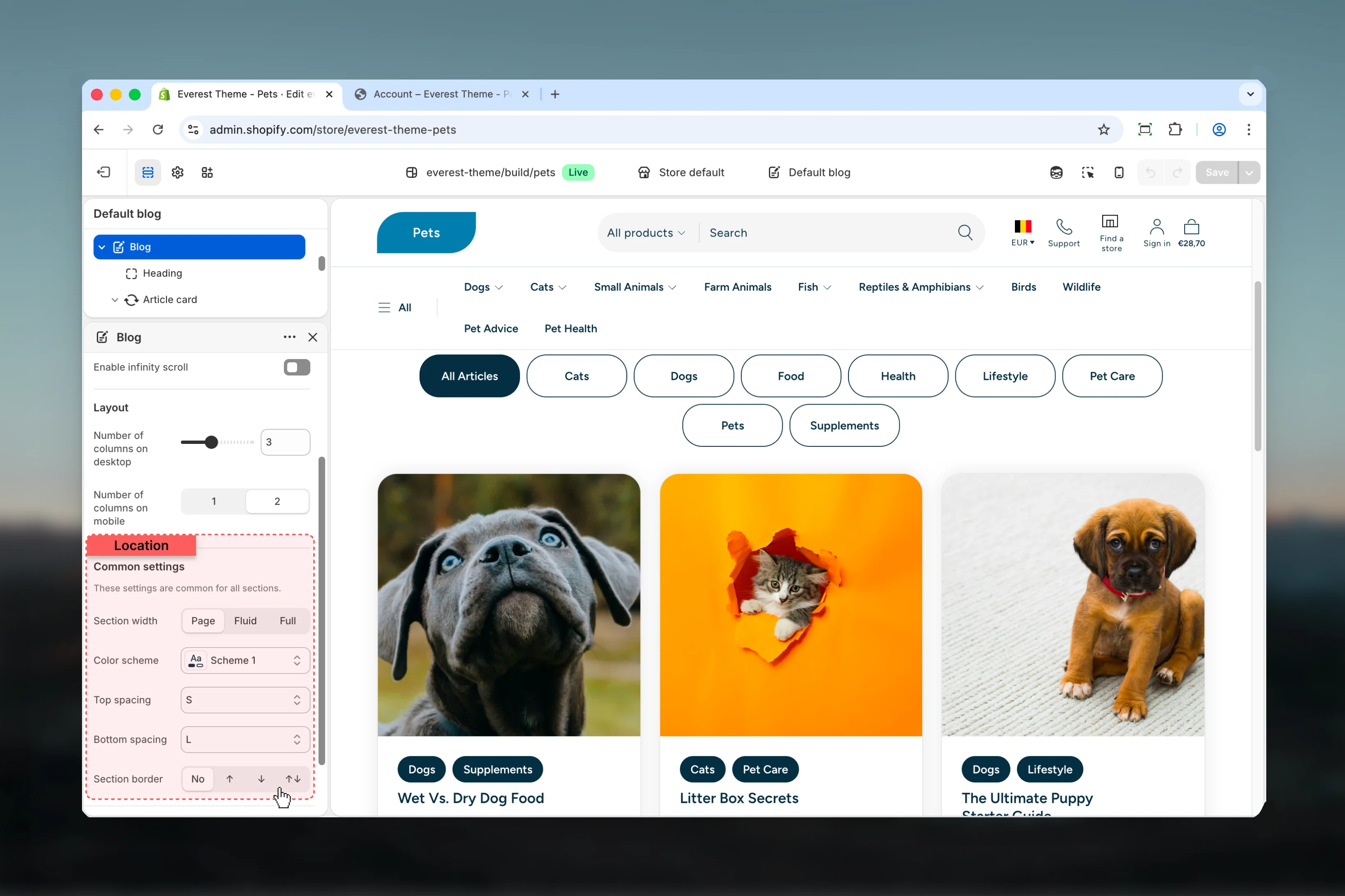Click the exit editor icon
The image size is (1345, 896).
pyautogui.click(x=103, y=173)
